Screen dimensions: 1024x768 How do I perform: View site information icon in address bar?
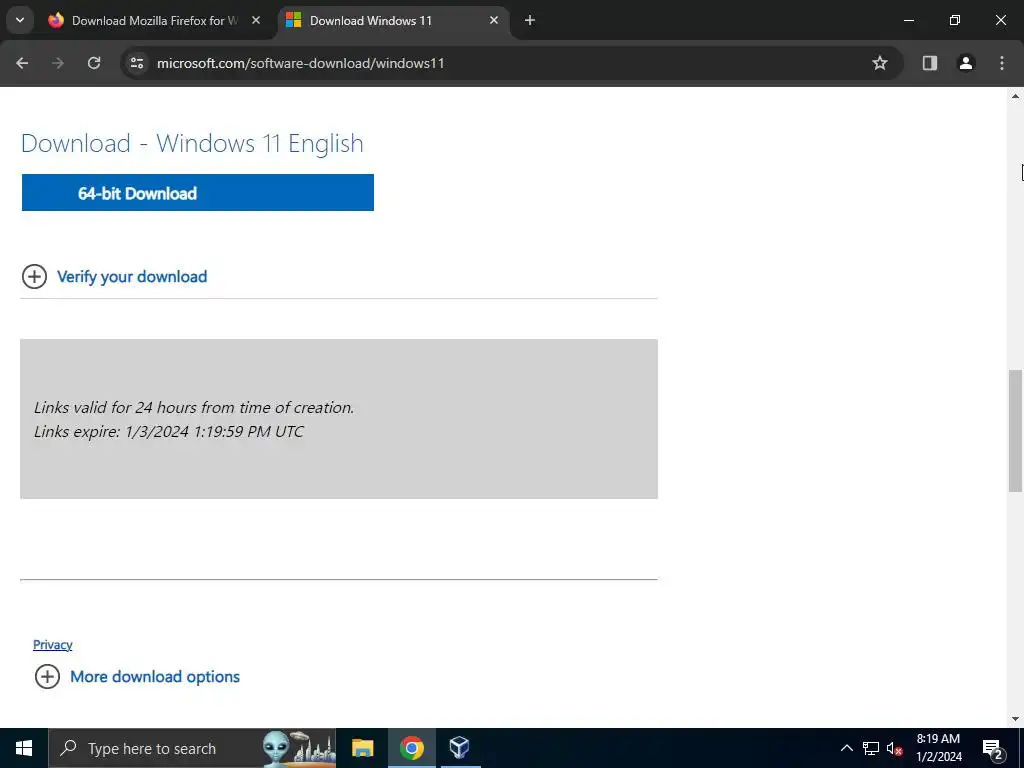pos(136,63)
